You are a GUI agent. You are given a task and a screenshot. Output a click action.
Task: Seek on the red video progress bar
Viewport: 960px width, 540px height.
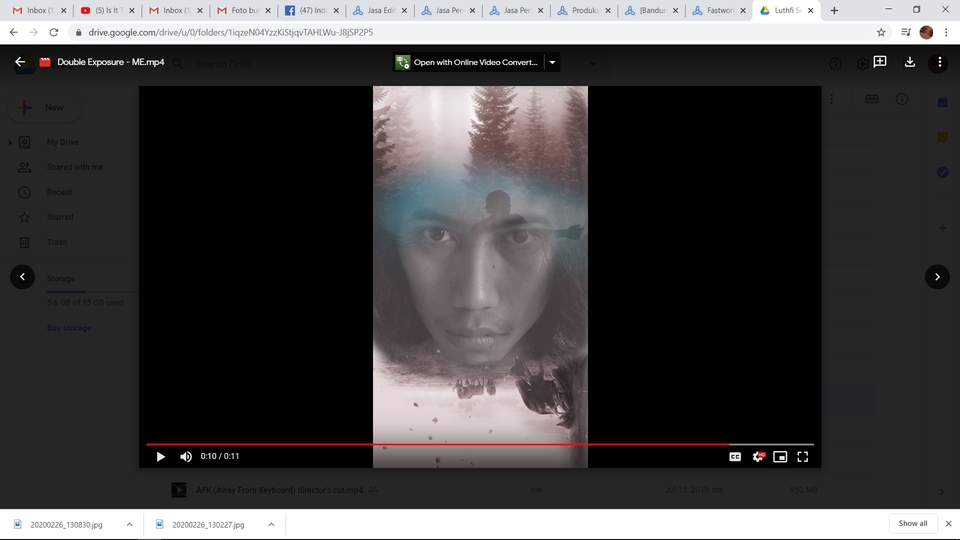coord(480,444)
